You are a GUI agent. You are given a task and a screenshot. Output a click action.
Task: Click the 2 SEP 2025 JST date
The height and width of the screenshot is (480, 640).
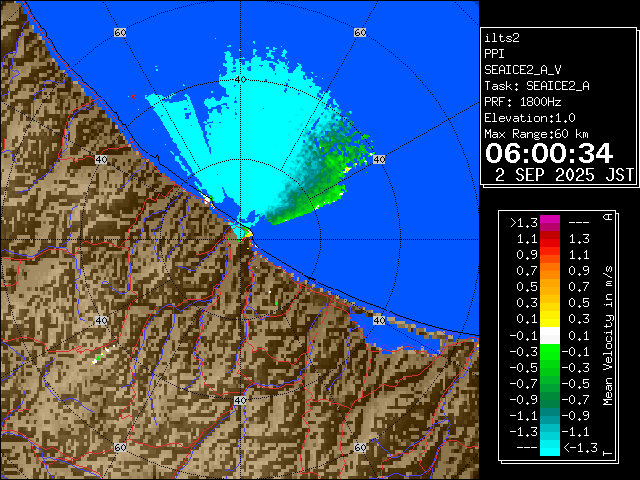(x=565, y=174)
